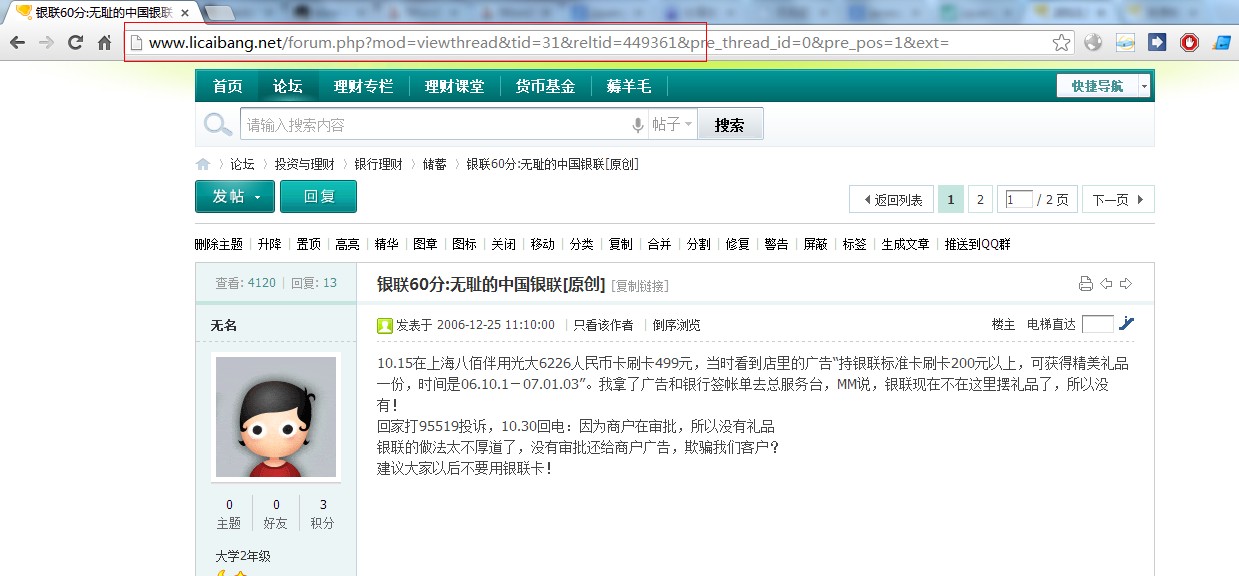
Task: Open the 货币基金 navigation item
Action: tap(545, 86)
